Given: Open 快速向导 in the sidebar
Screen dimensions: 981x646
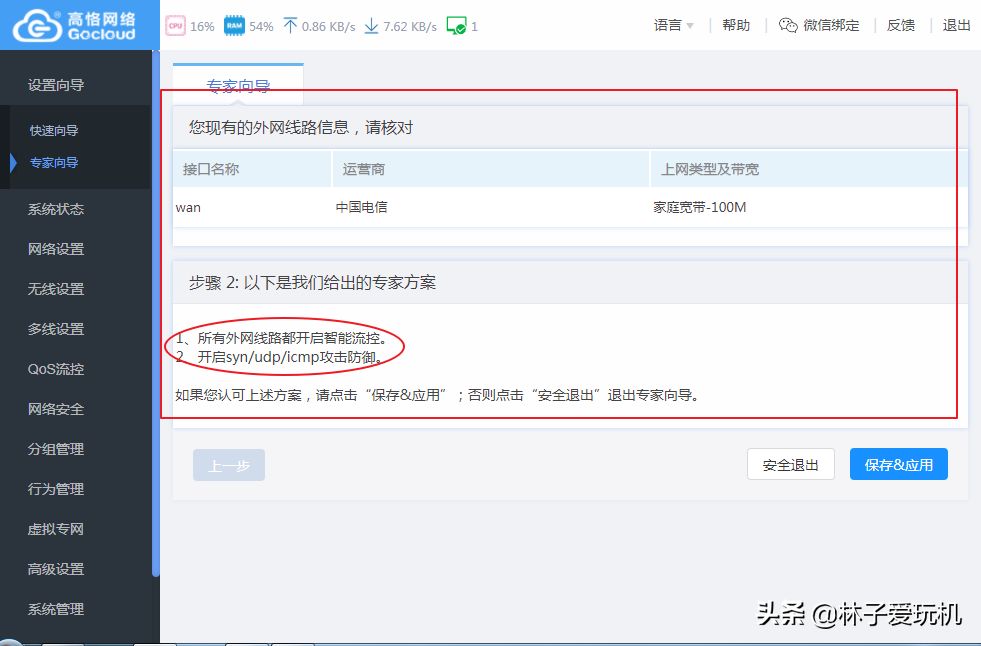Looking at the screenshot, I should [54, 130].
